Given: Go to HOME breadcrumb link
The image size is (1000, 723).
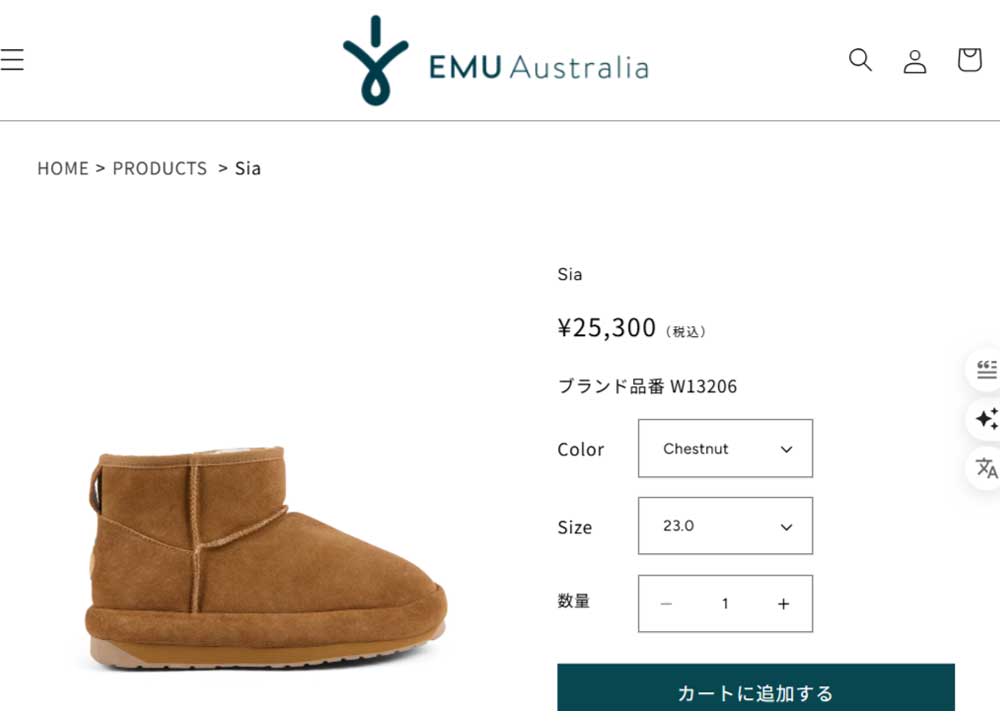Looking at the screenshot, I should (x=62, y=168).
